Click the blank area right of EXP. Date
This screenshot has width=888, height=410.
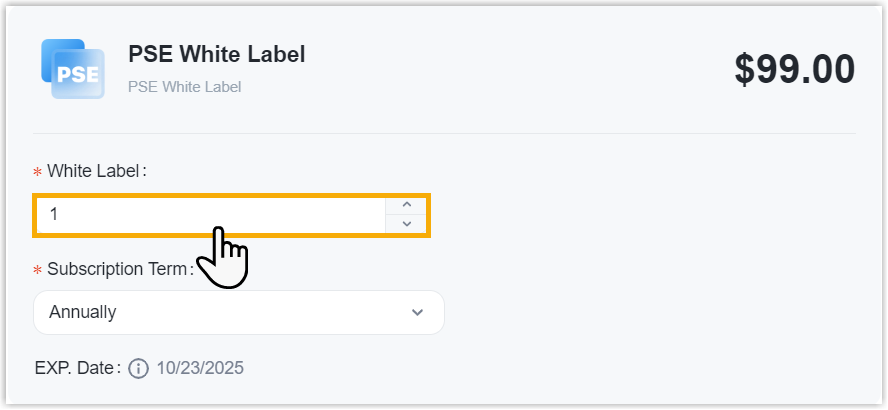click(550, 369)
